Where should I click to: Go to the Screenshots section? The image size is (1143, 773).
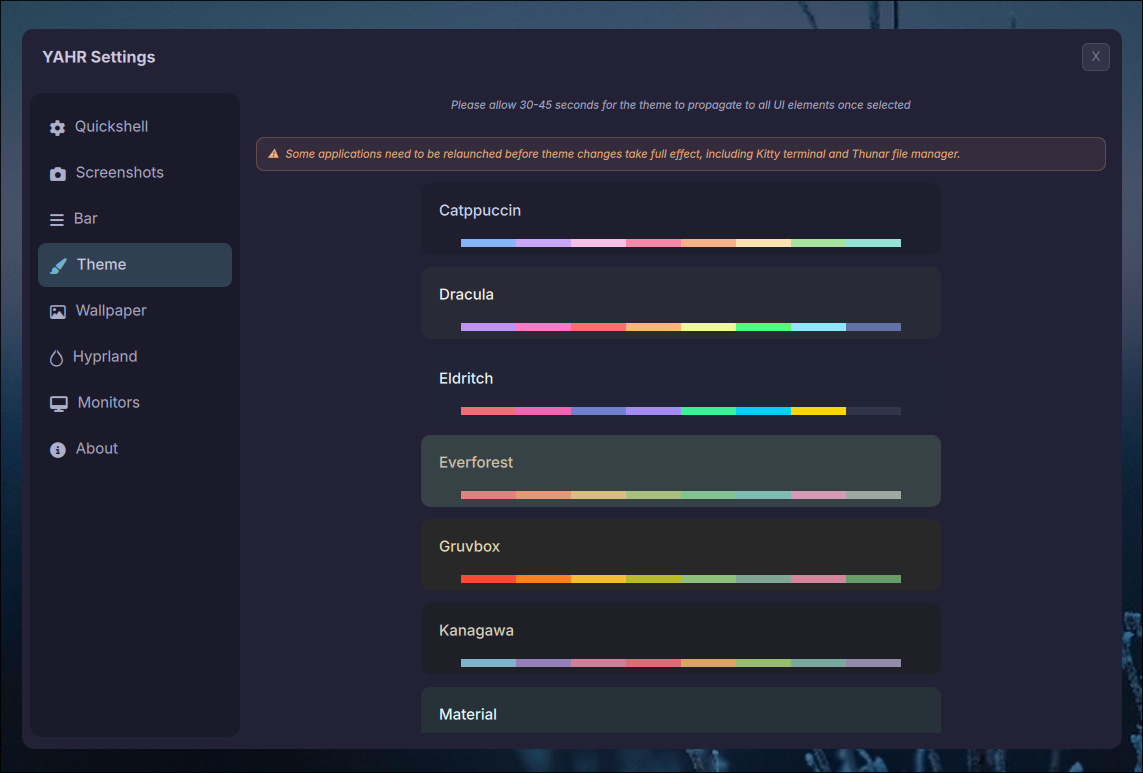point(135,173)
